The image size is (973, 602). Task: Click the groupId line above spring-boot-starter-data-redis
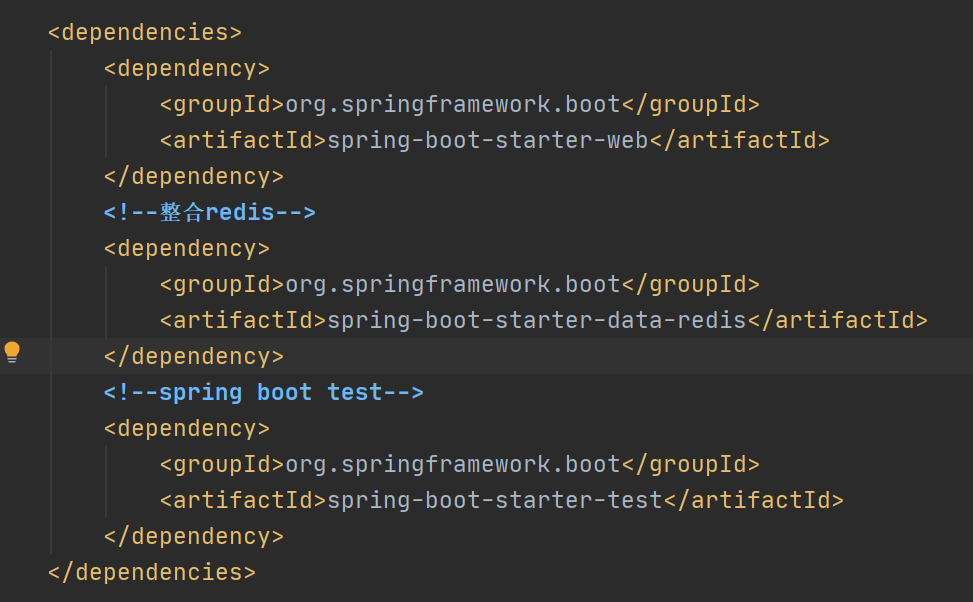click(x=460, y=284)
